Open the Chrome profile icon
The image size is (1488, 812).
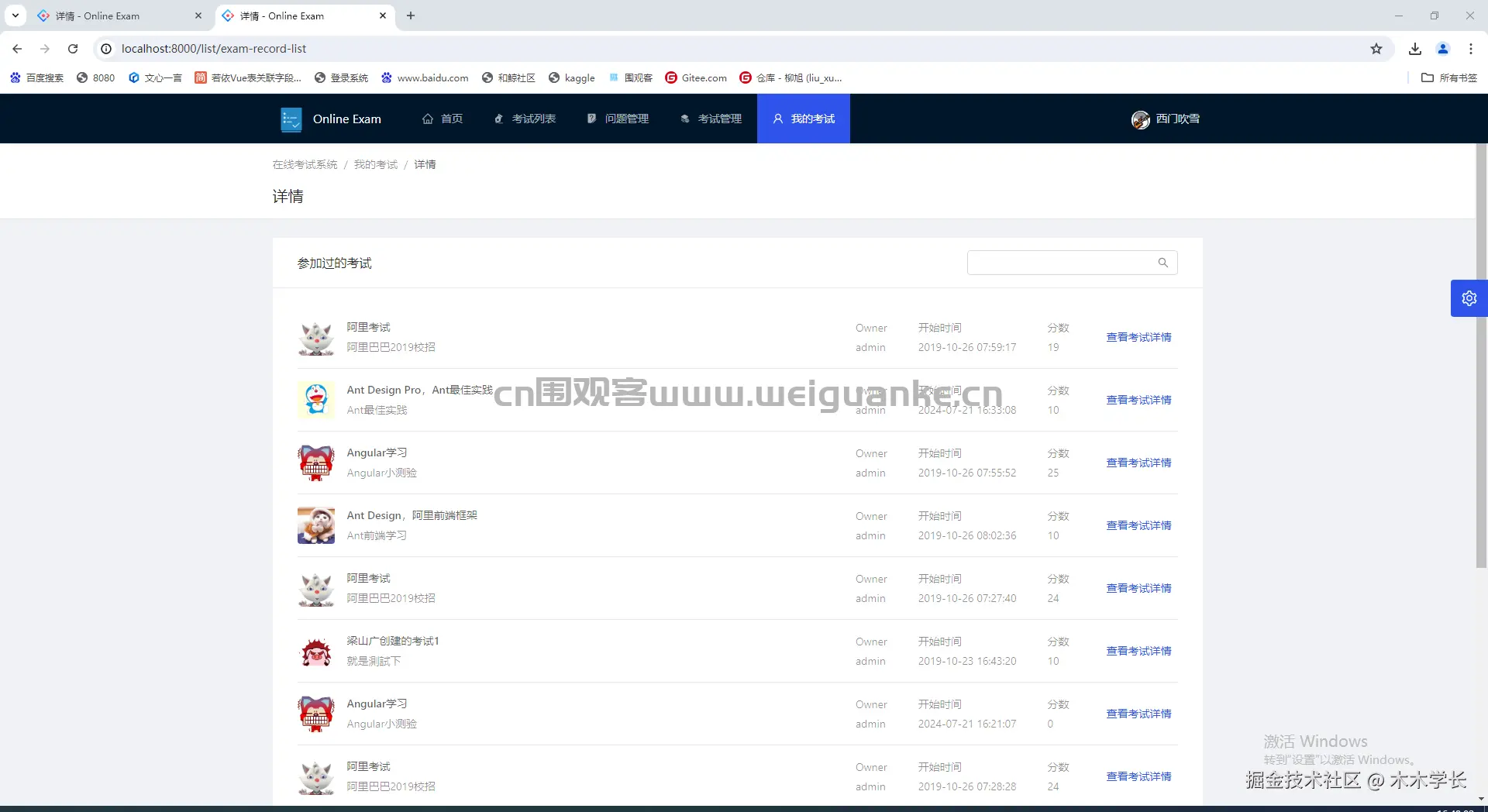pyautogui.click(x=1443, y=49)
